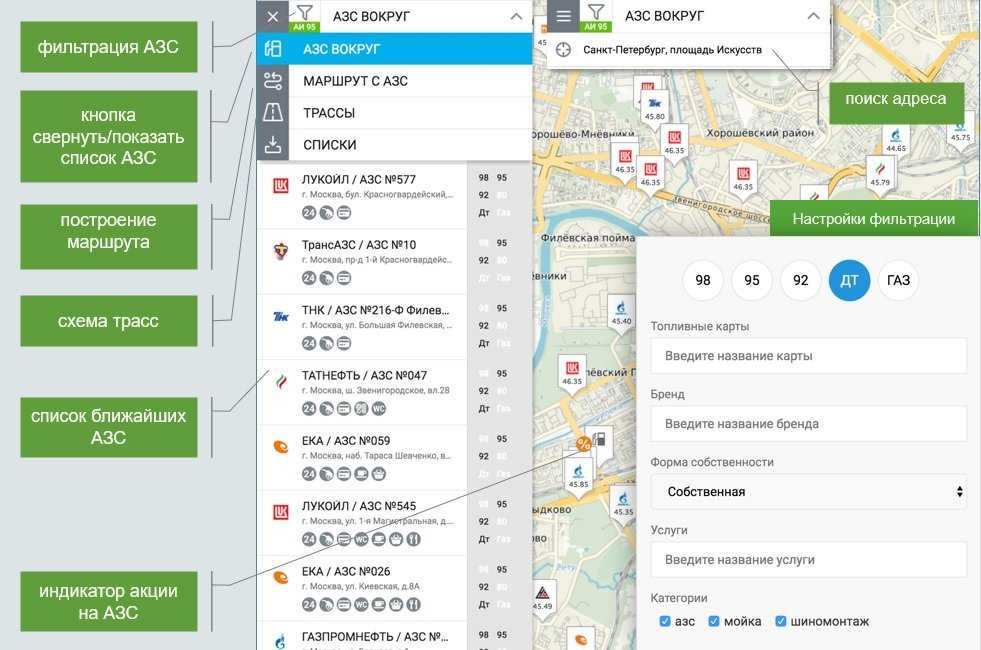Uncheck the азс category checkbox

665,621
